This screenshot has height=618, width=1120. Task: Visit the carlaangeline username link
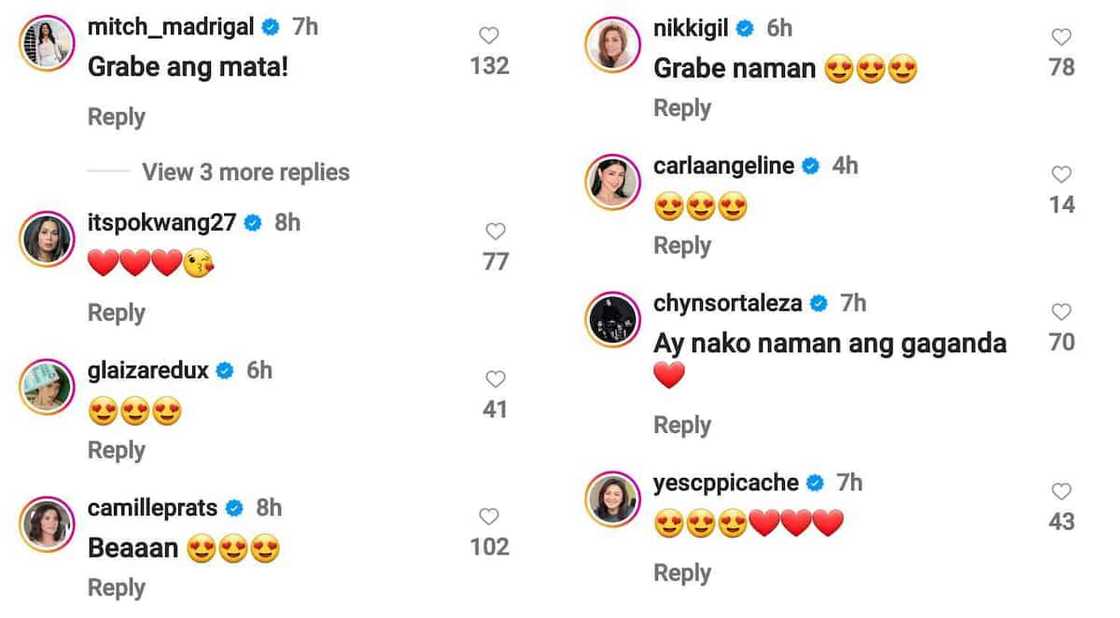click(723, 166)
